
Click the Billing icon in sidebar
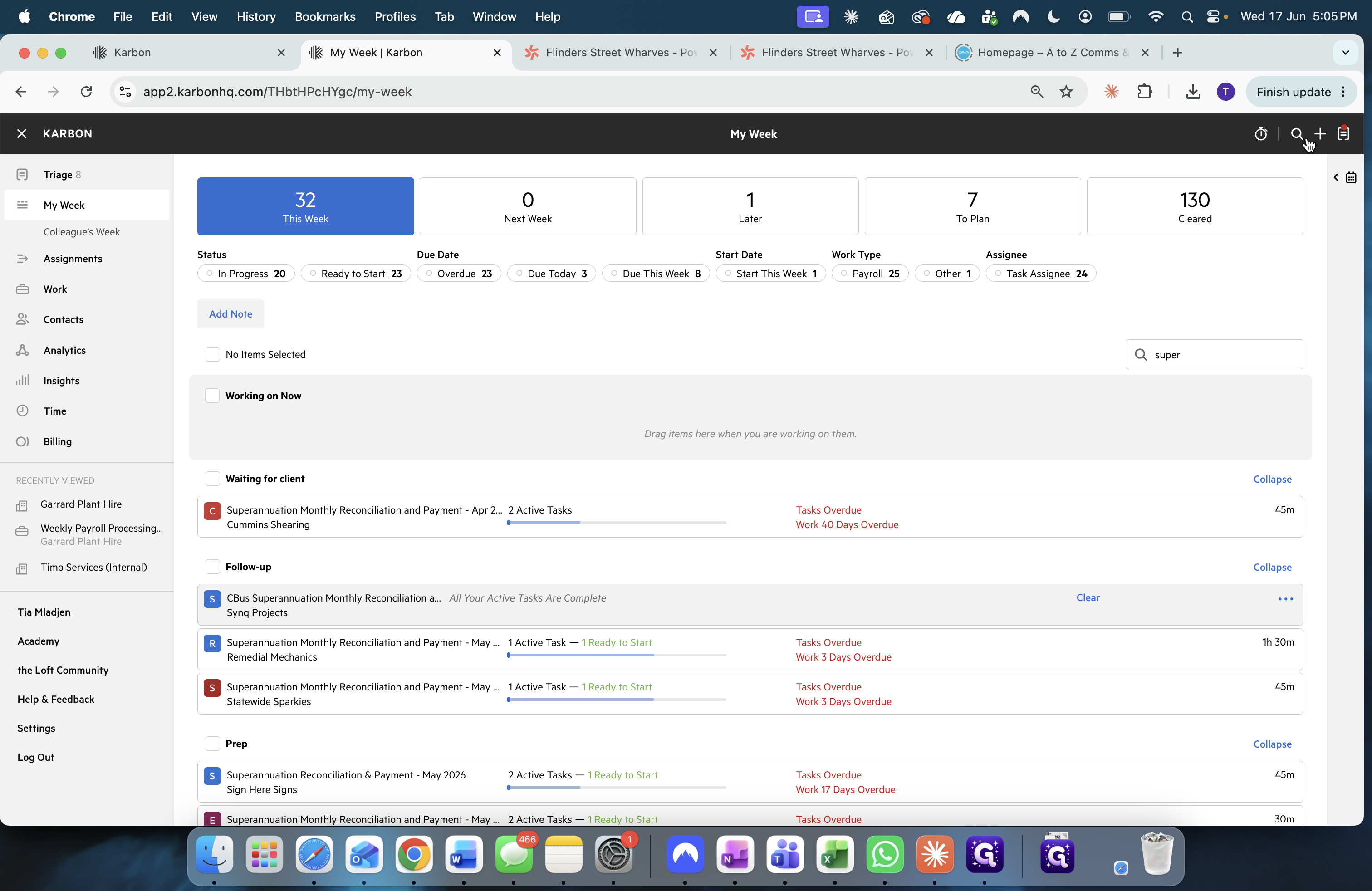point(23,441)
